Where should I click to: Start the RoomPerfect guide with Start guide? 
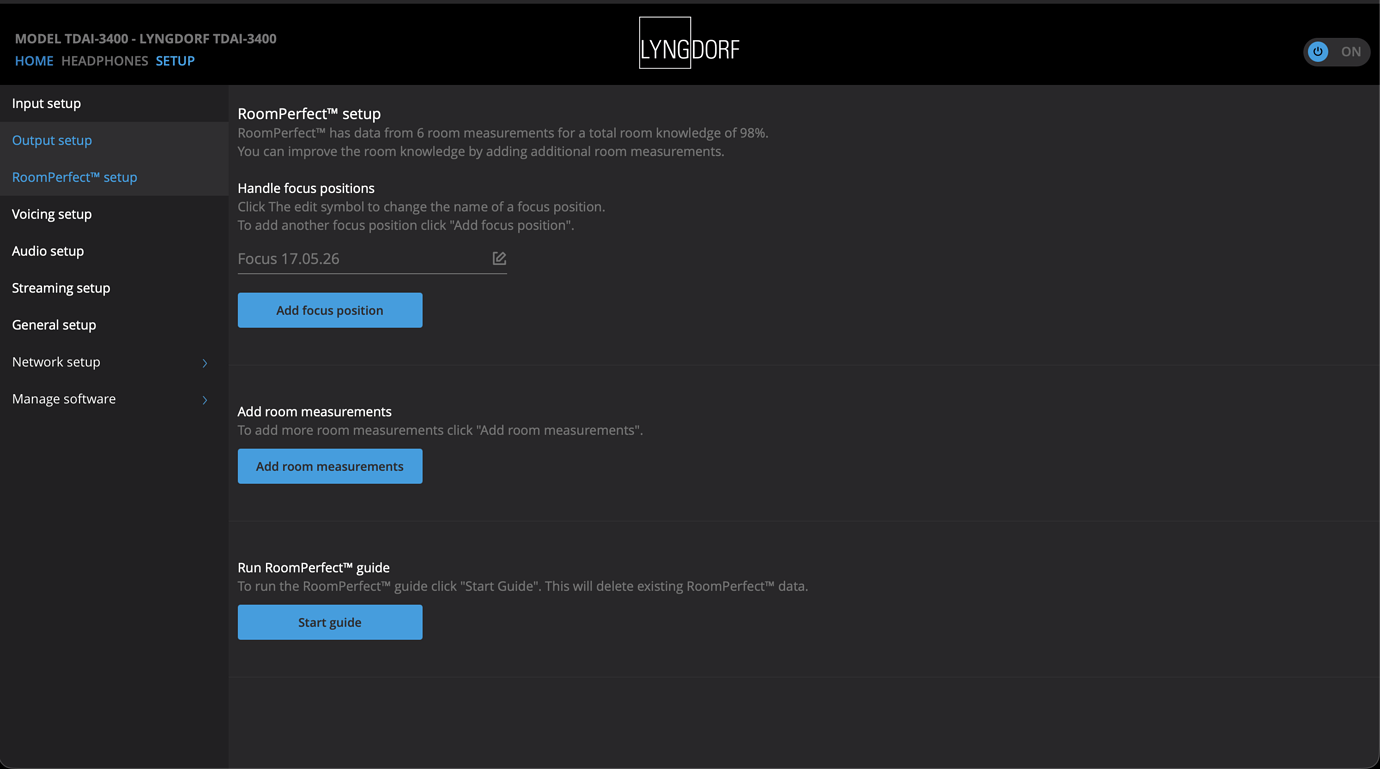(x=330, y=622)
